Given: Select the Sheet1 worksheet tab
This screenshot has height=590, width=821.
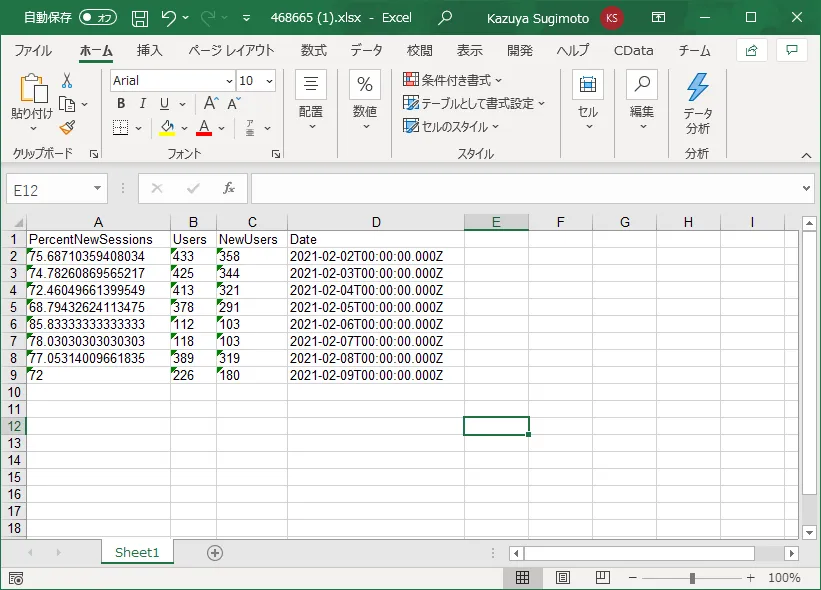Looking at the screenshot, I should (x=137, y=553).
